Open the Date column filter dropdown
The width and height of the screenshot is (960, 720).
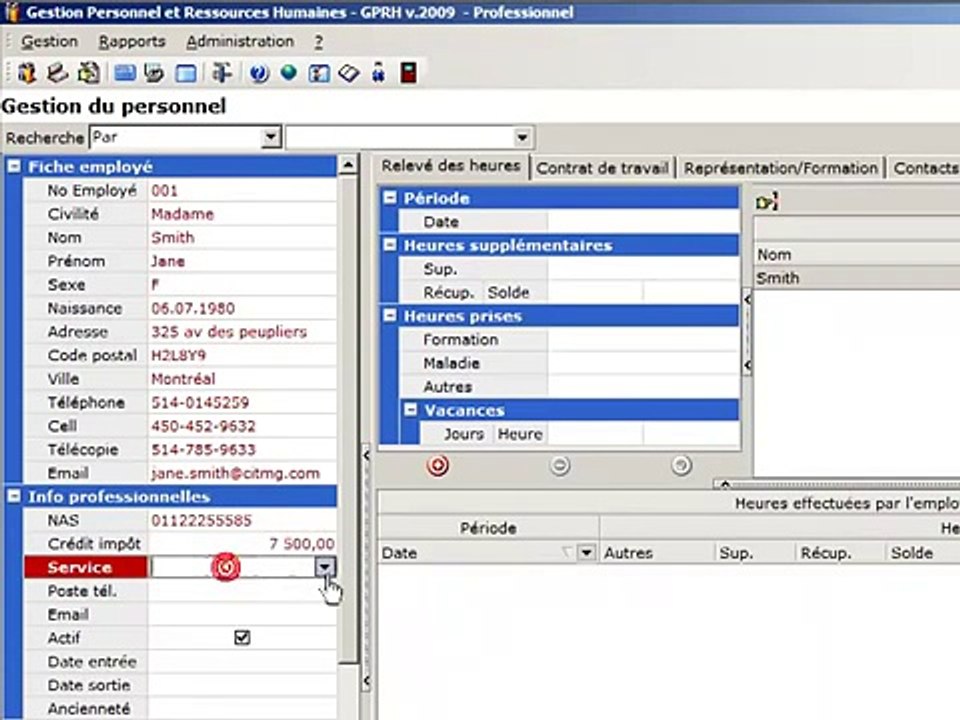tap(586, 553)
